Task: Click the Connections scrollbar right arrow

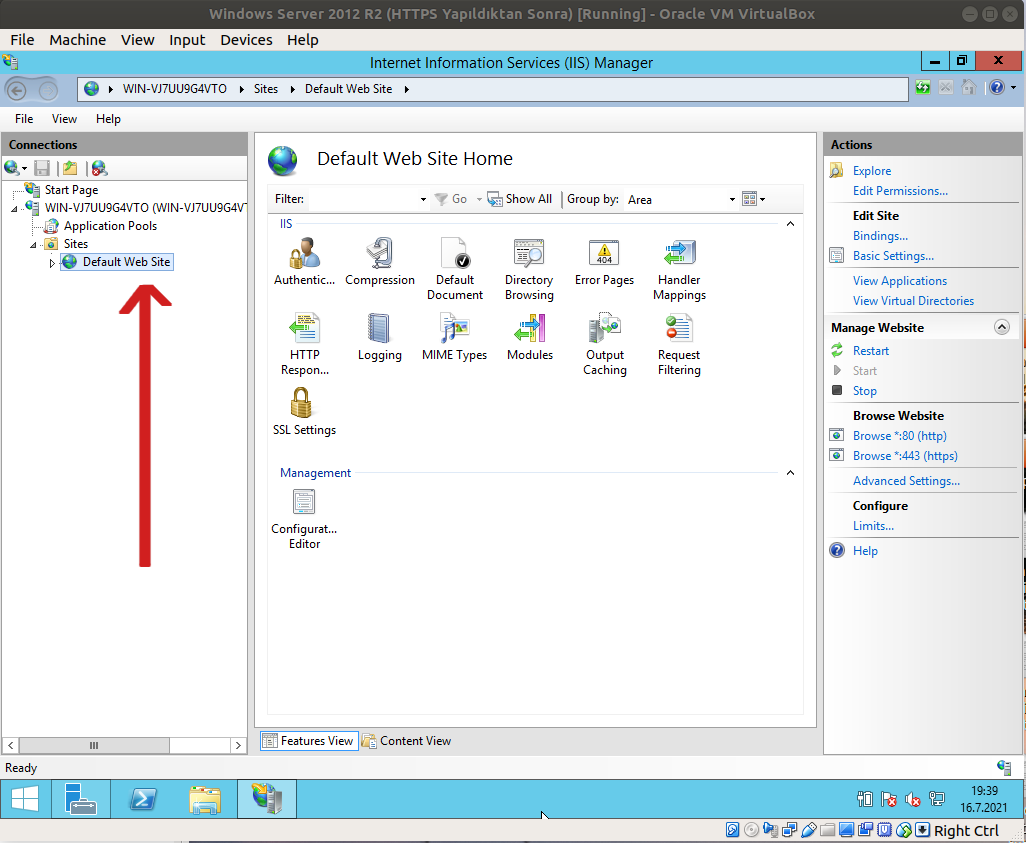Action: 238,745
